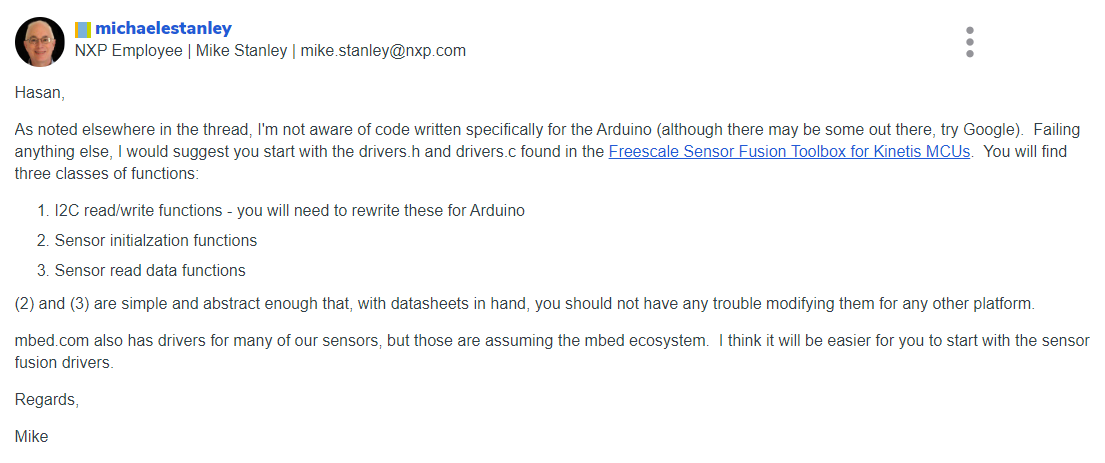This screenshot has height=463, width=1105.
Task: Open the three-dot post options menu
Action: pos(969,42)
